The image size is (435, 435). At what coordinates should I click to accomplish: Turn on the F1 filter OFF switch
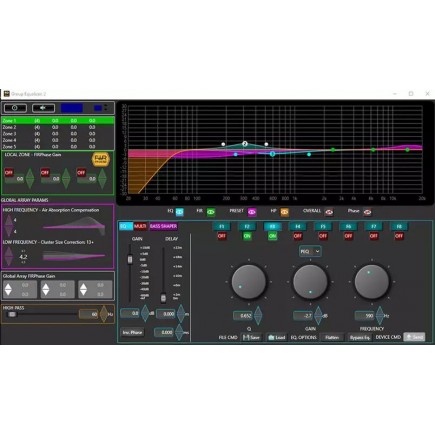pos(222,236)
